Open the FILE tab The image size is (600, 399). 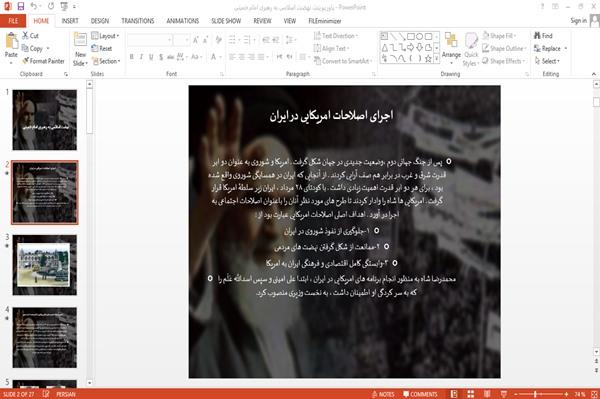pyautogui.click(x=13, y=21)
